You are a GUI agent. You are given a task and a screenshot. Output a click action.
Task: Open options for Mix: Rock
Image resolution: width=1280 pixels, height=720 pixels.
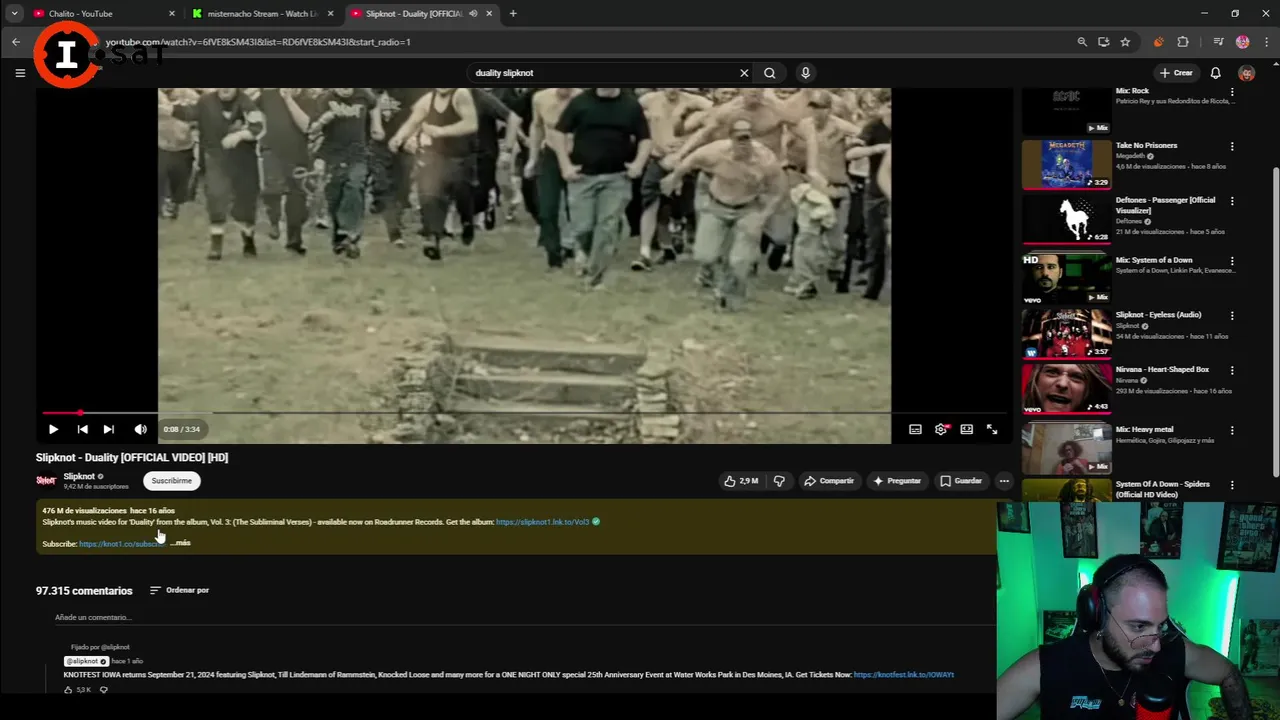pos(1232,92)
